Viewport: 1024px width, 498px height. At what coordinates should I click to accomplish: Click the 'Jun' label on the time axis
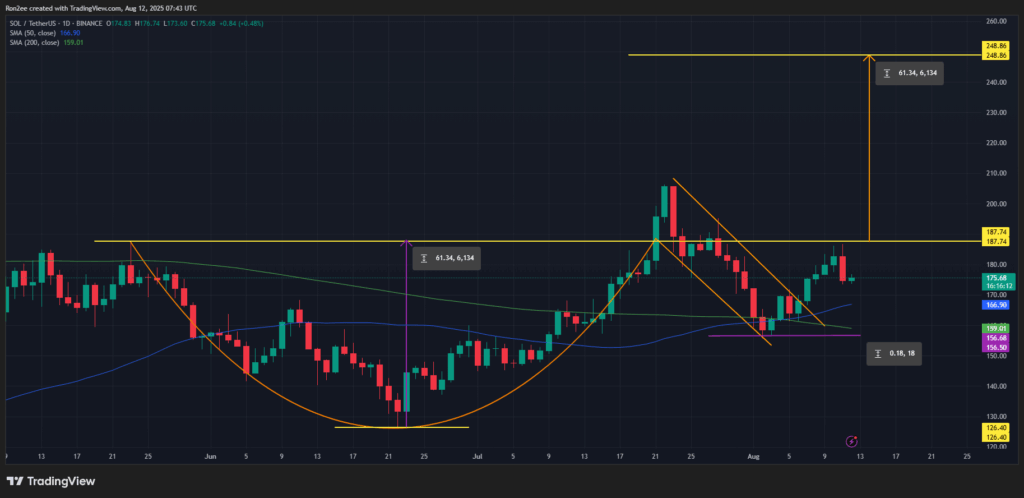click(x=210, y=458)
